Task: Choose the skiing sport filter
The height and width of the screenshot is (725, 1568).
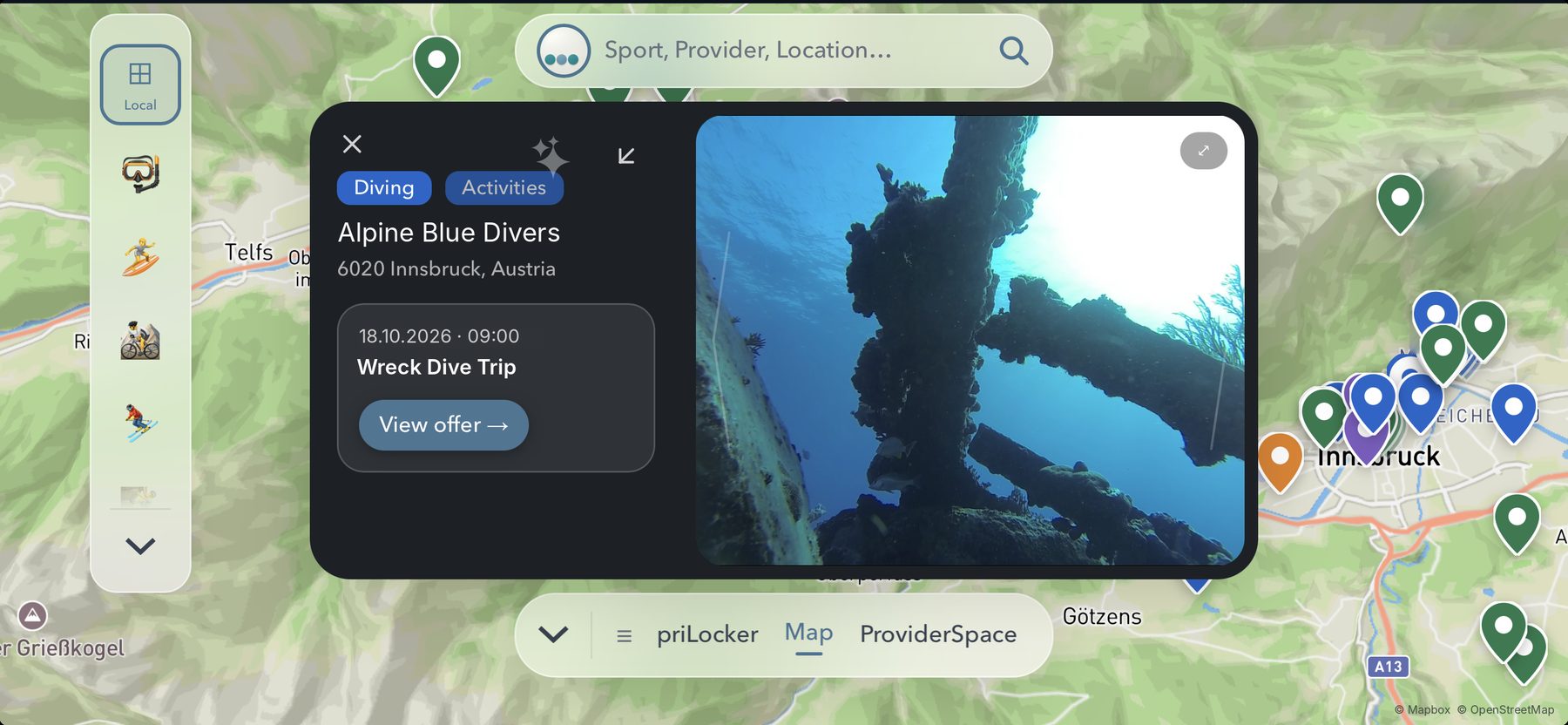Action: pos(140,423)
